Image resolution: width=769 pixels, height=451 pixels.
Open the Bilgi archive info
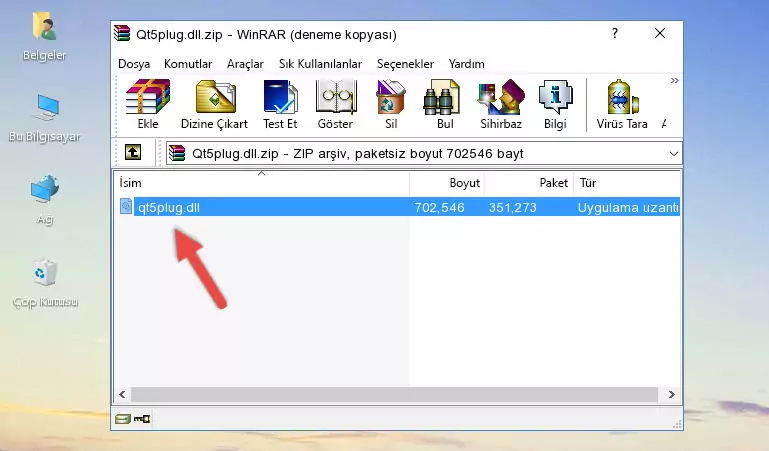(555, 104)
